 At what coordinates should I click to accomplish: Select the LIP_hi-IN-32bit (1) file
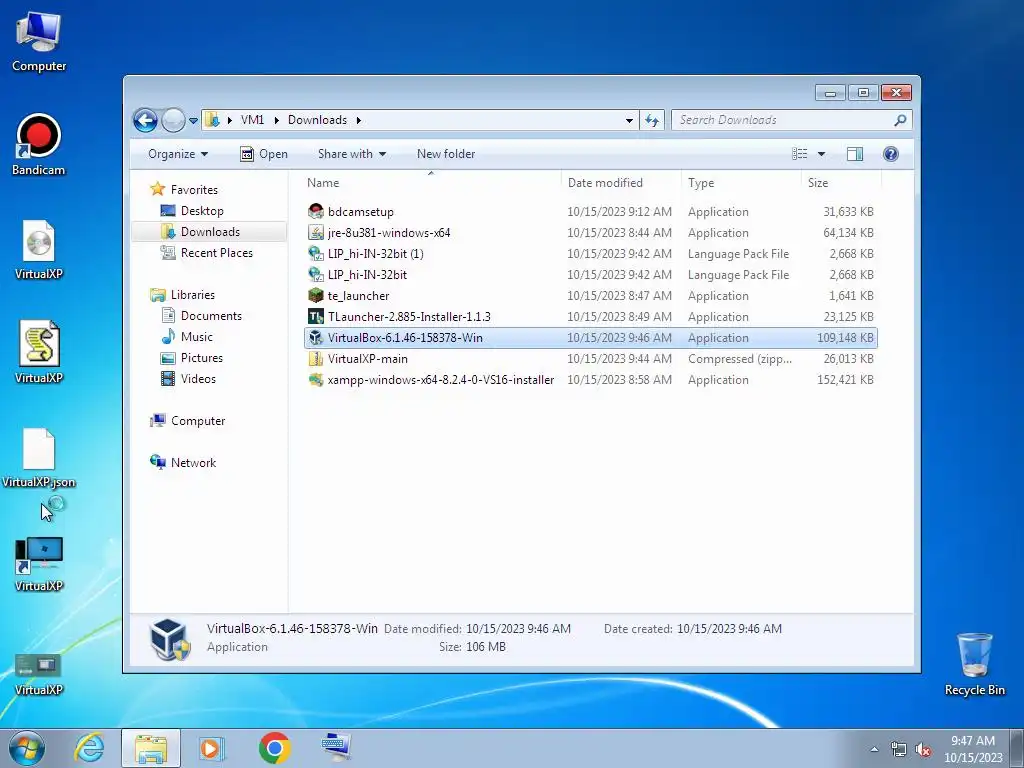pos(590,253)
